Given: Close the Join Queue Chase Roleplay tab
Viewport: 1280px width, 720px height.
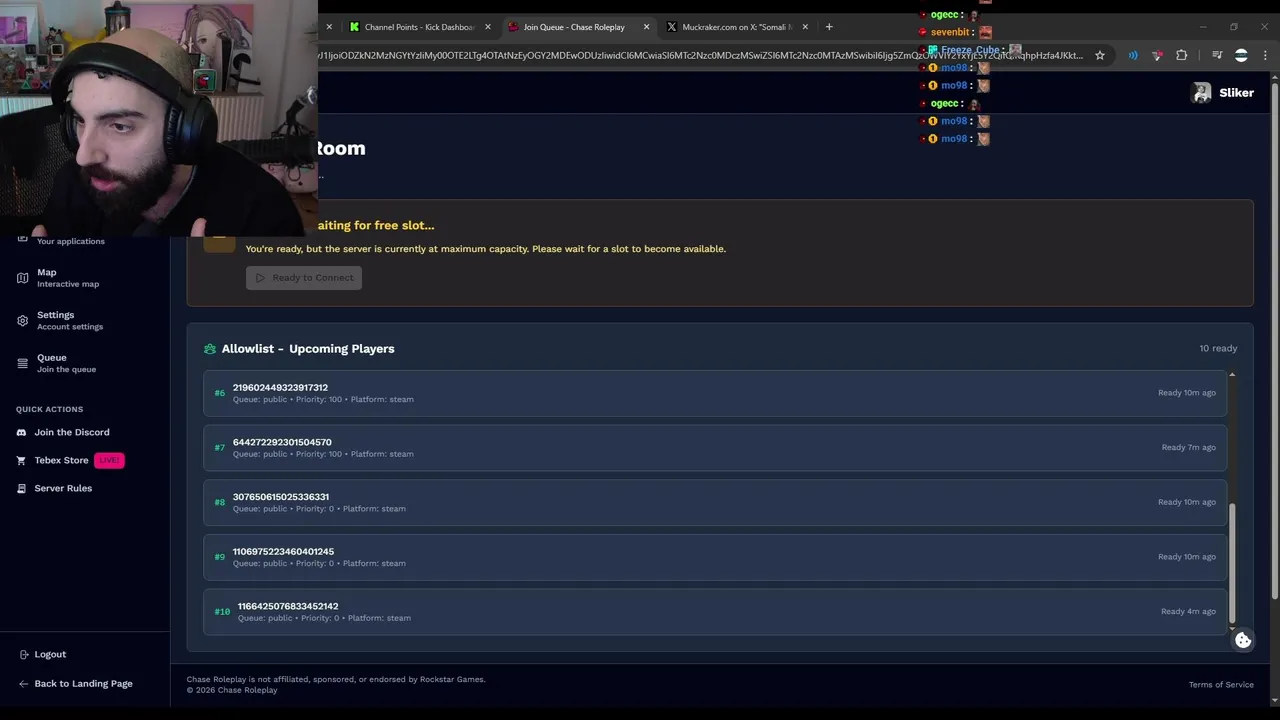Looking at the screenshot, I should click(x=647, y=27).
